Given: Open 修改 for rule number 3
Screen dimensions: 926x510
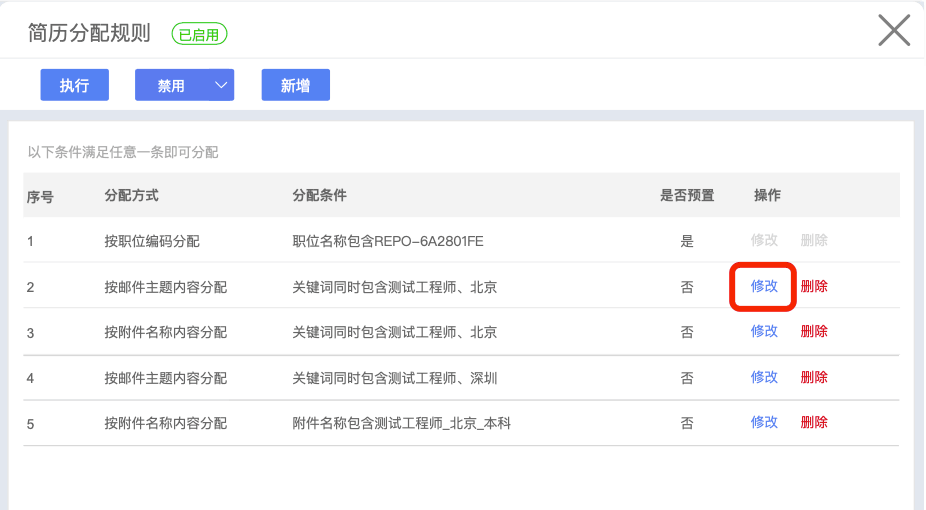Looking at the screenshot, I should pyautogui.click(x=764, y=331).
